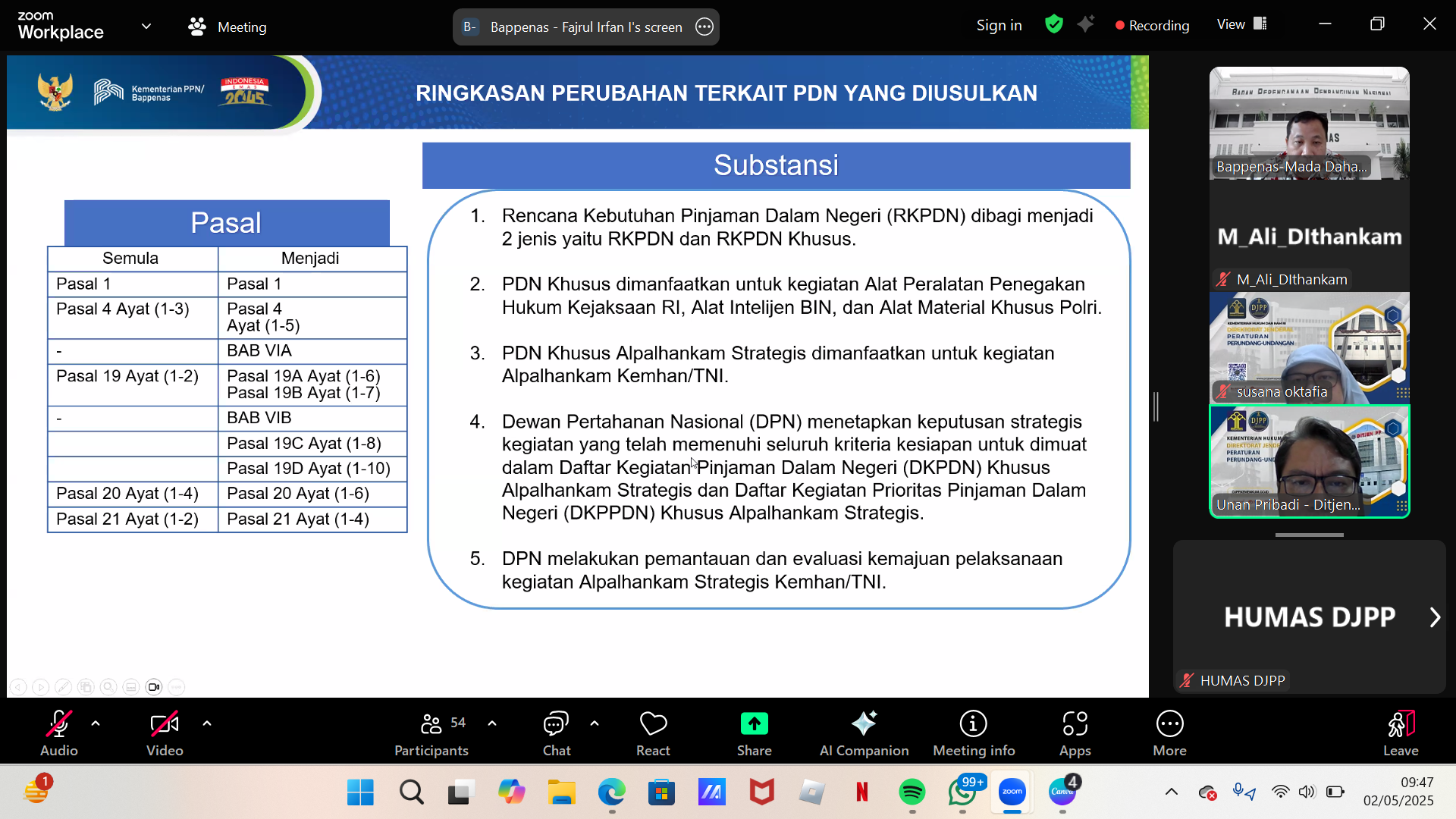Select the Meeting tab at top

pos(227,27)
